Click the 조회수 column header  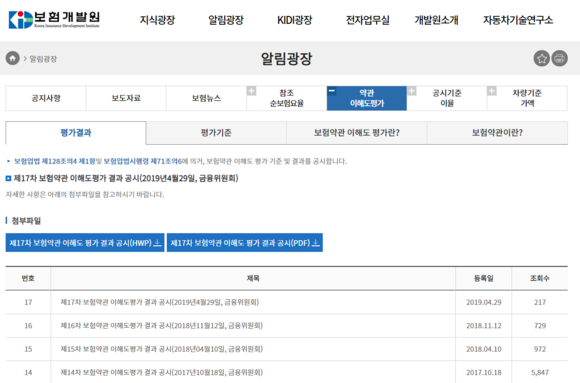[540, 278]
